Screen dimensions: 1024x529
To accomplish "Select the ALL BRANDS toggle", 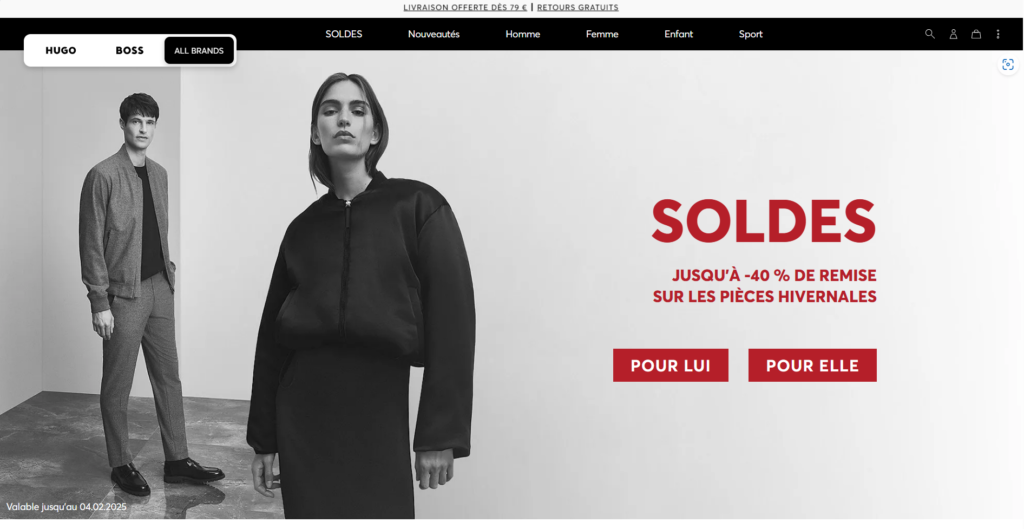I will point(199,50).
